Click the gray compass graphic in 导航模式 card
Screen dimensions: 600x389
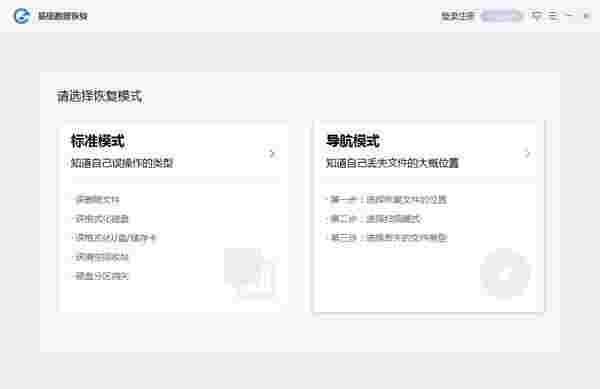coord(505,273)
